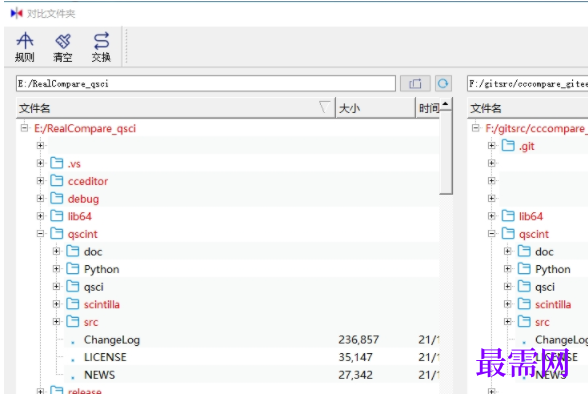Click the 清空 clear tool

point(63,47)
